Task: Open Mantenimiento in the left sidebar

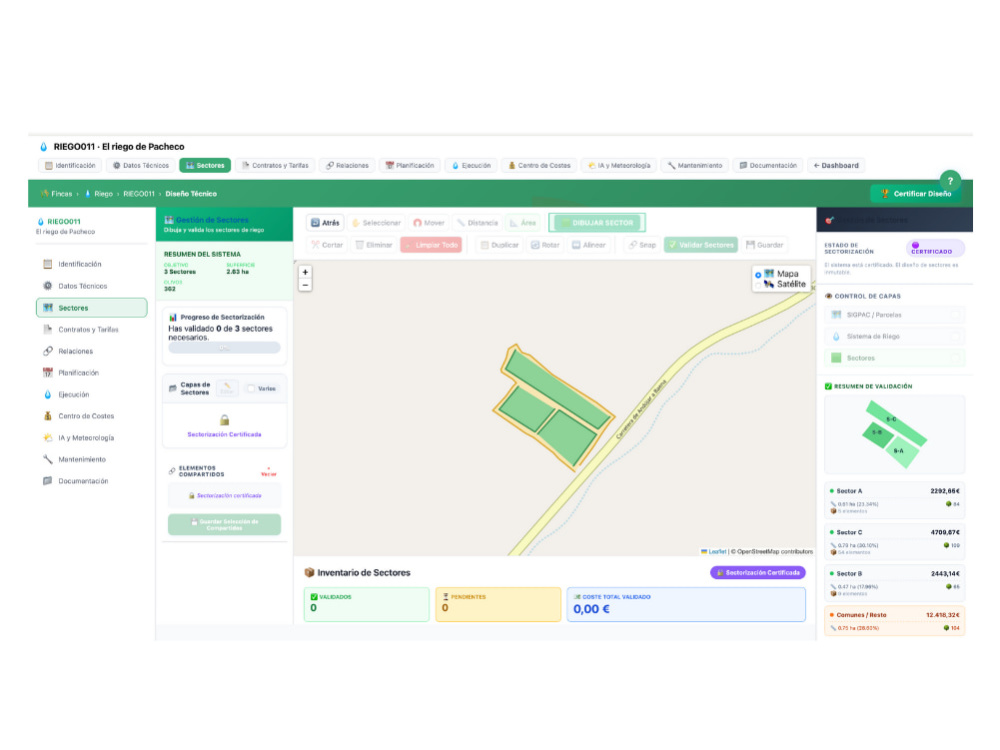Action: [x=91, y=459]
